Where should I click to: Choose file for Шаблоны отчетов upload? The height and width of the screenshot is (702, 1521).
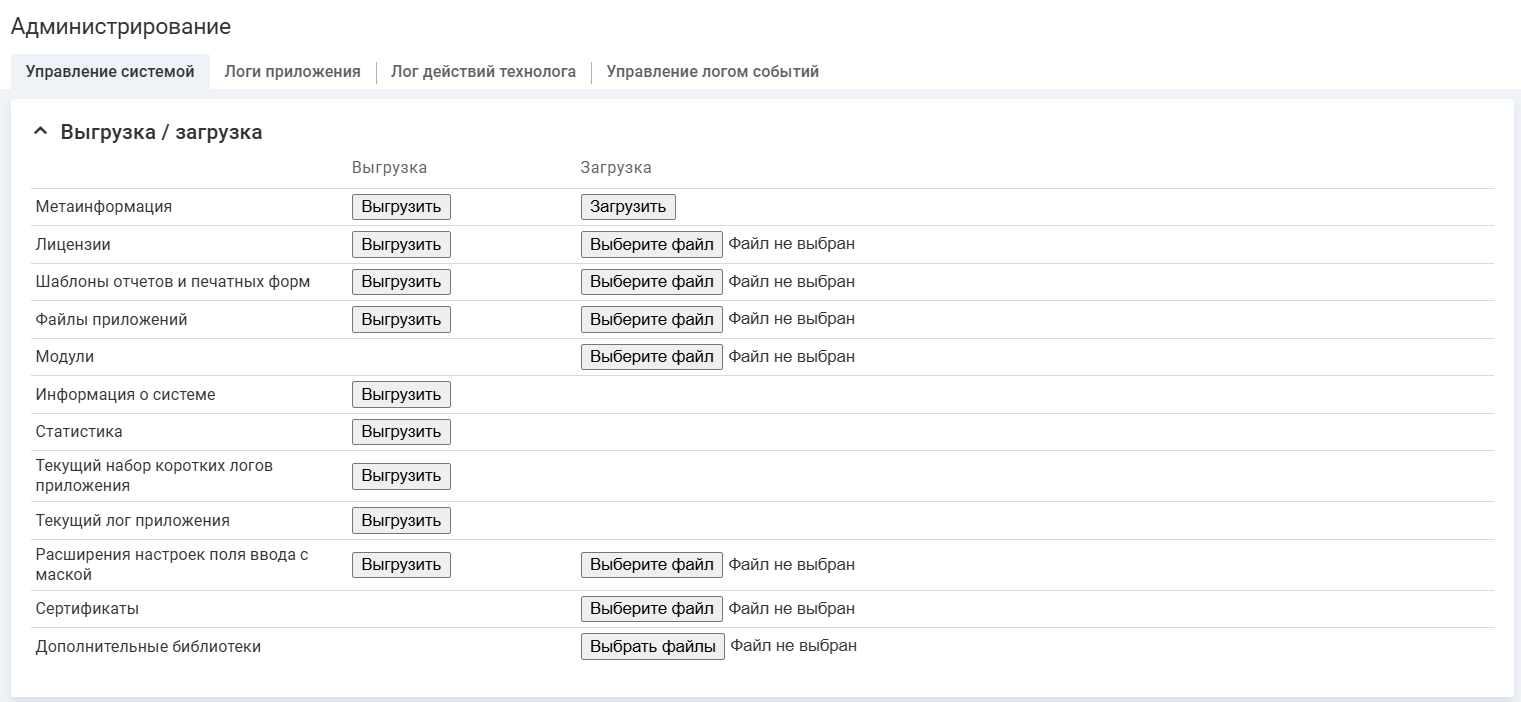point(651,282)
